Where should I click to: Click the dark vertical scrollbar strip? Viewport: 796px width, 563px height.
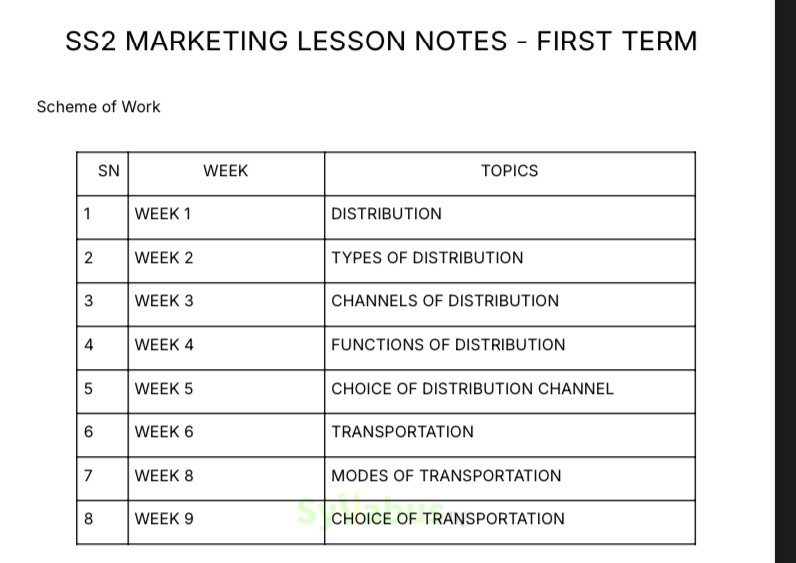click(785, 281)
